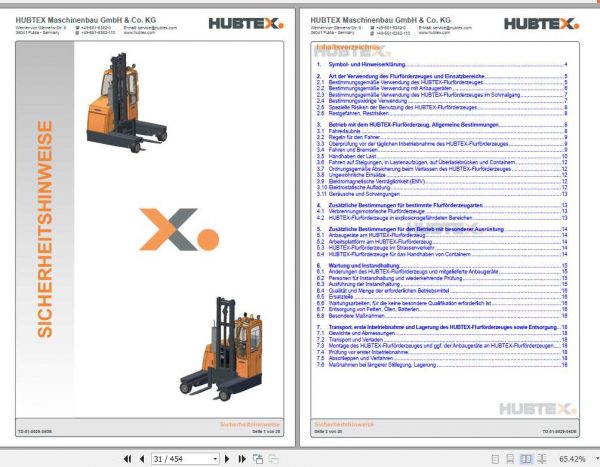The width and height of the screenshot is (600, 467).
Task: Click the grayed next view icon
Action: (273, 459)
